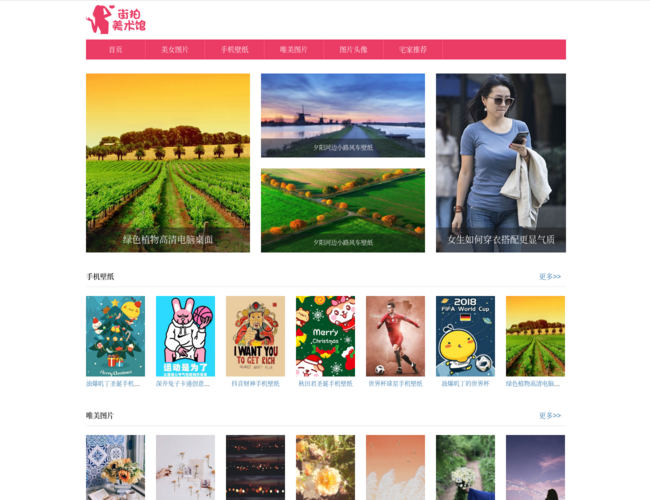Open the red jersey footballer wallpaper thumbnail
Image resolution: width=650 pixels, height=500 pixels.
coord(395,336)
